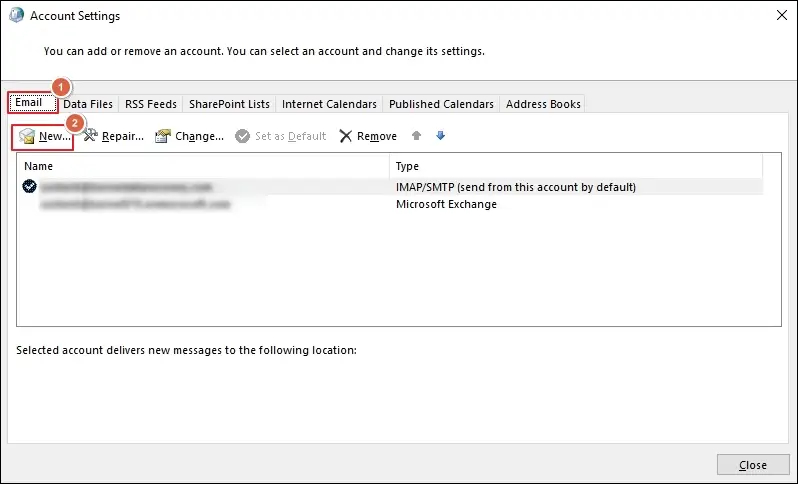Screen dimensions: 798x484
Task: Go to the Internet Calendars tab
Action: [329, 104]
